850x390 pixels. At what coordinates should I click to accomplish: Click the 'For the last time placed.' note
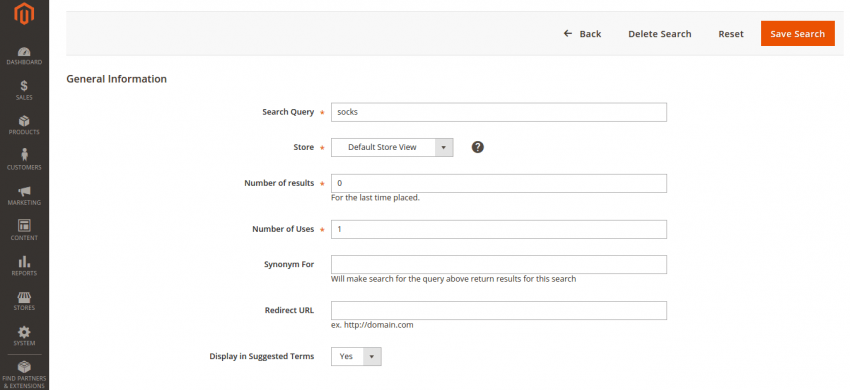(375, 198)
